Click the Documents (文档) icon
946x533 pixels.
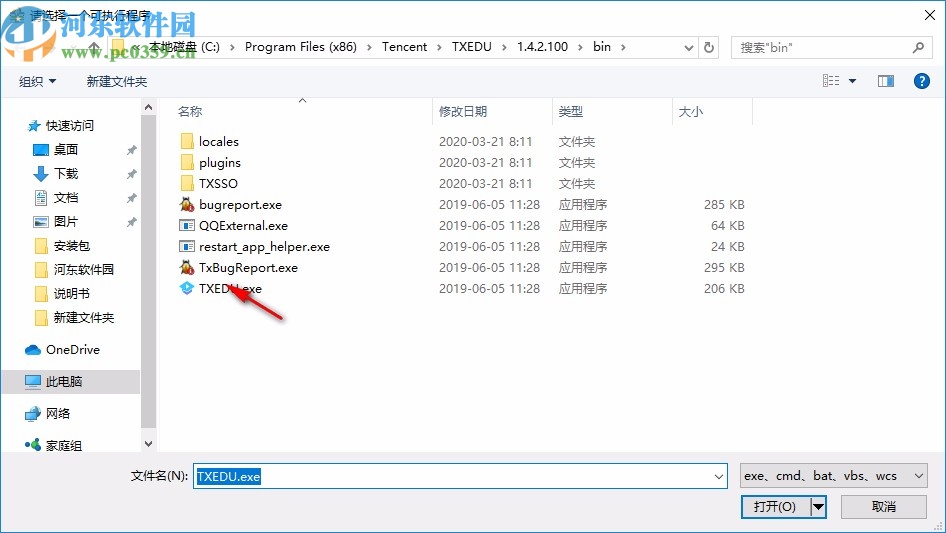point(40,197)
